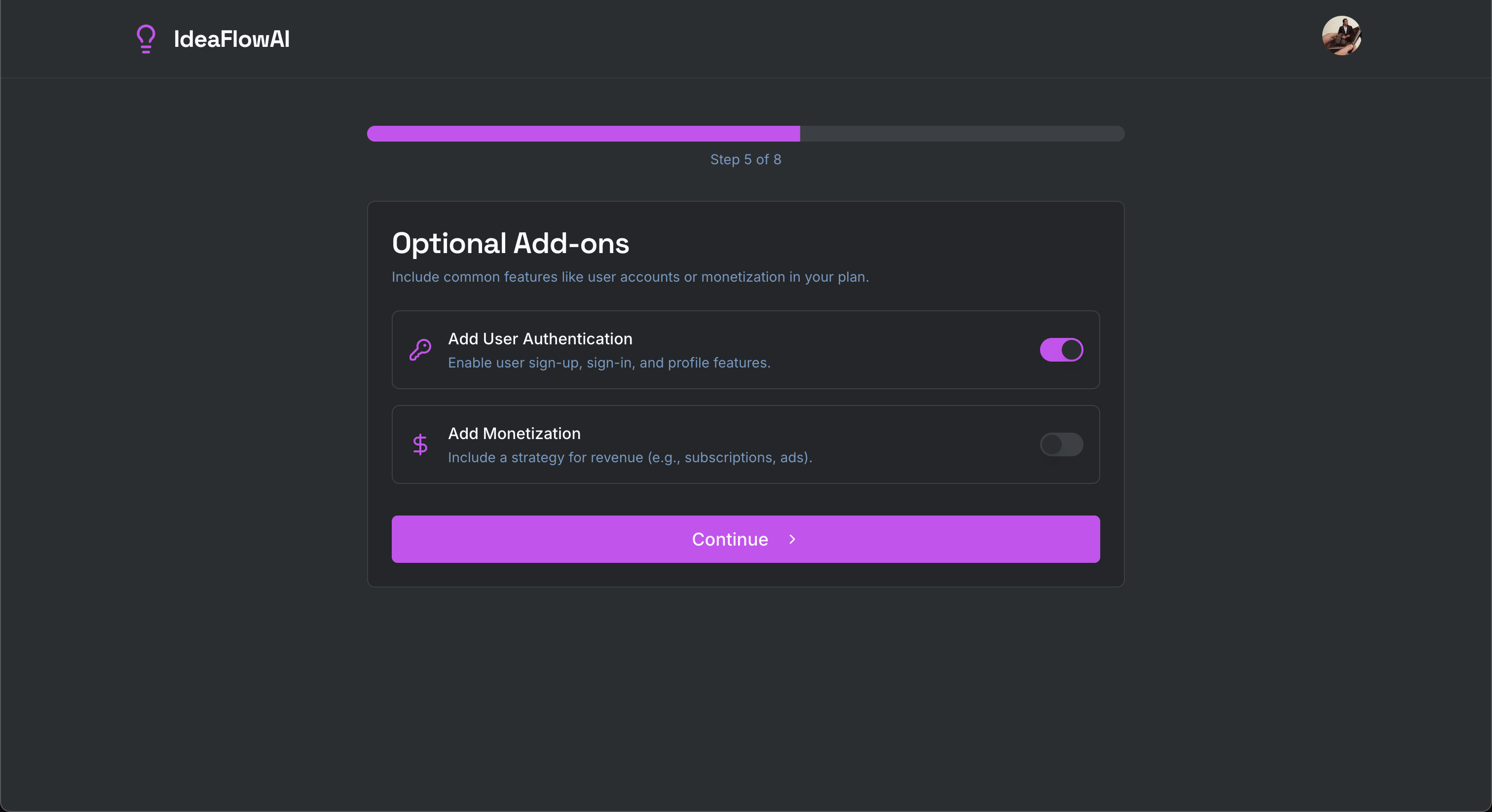The height and width of the screenshot is (812, 1492).
Task: Click the revenue strategy description text
Action: [x=630, y=457]
